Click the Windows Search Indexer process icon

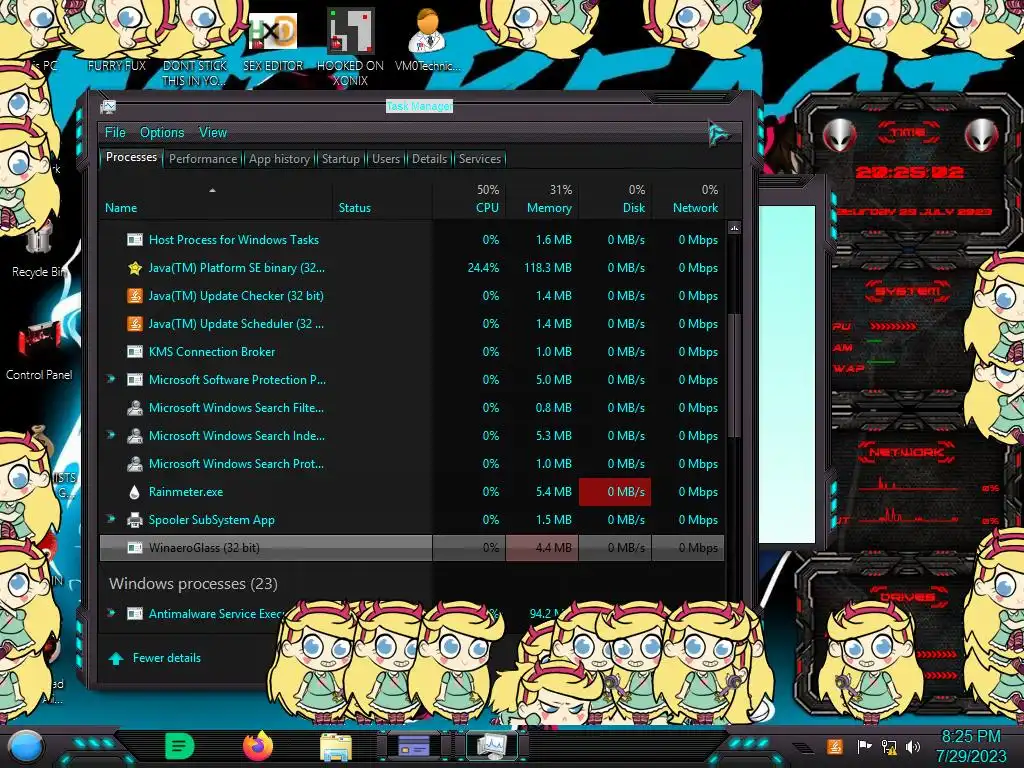(x=135, y=436)
